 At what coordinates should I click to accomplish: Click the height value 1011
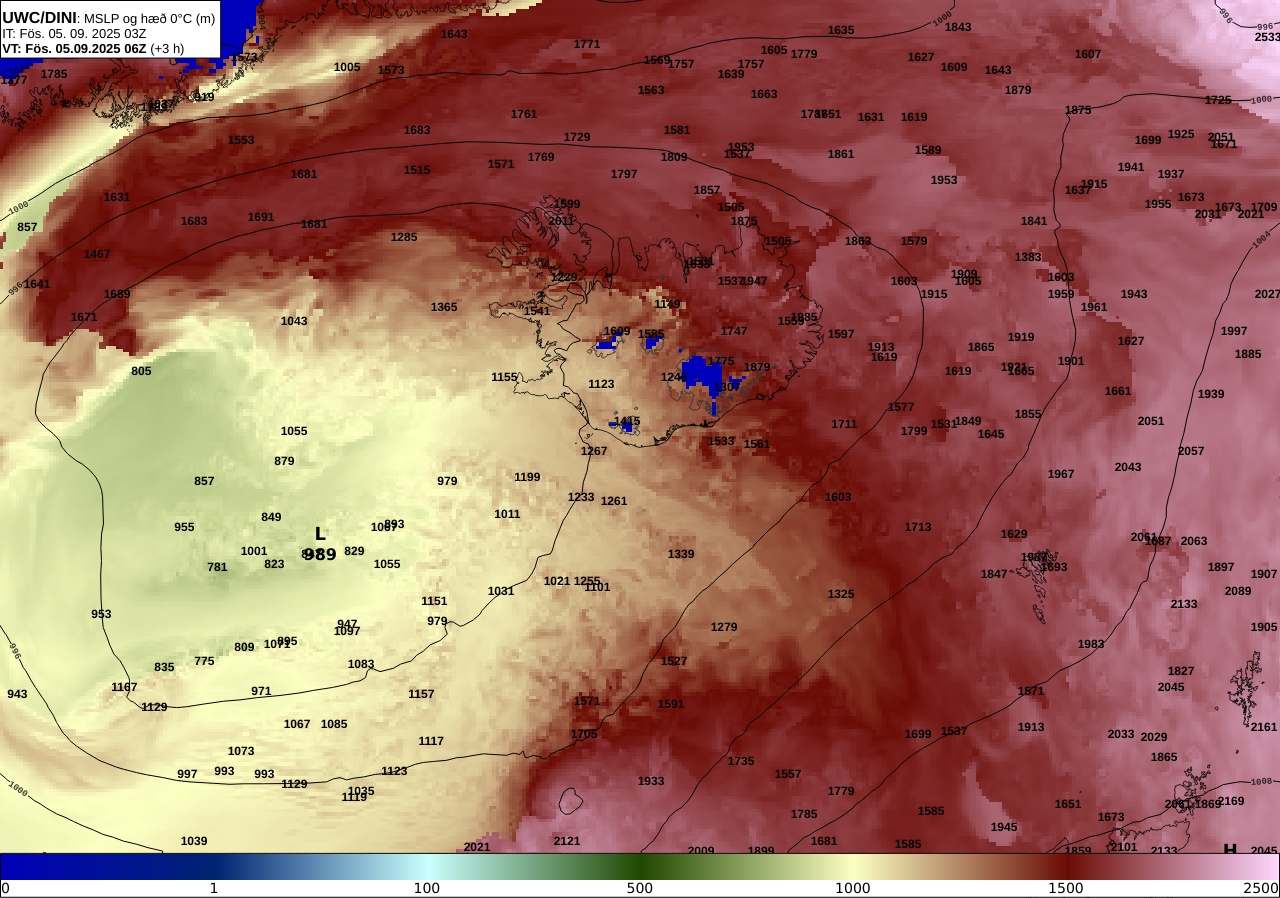click(507, 514)
